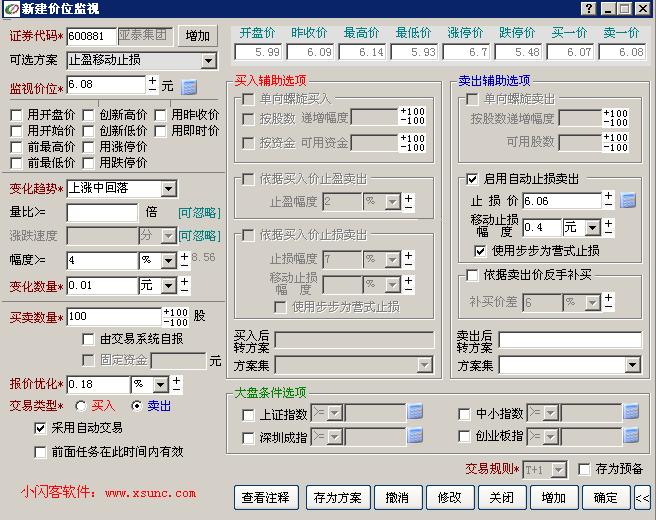Open calculator icon for 深圳成指 condition
This screenshot has width=656, height=520.
click(415, 436)
